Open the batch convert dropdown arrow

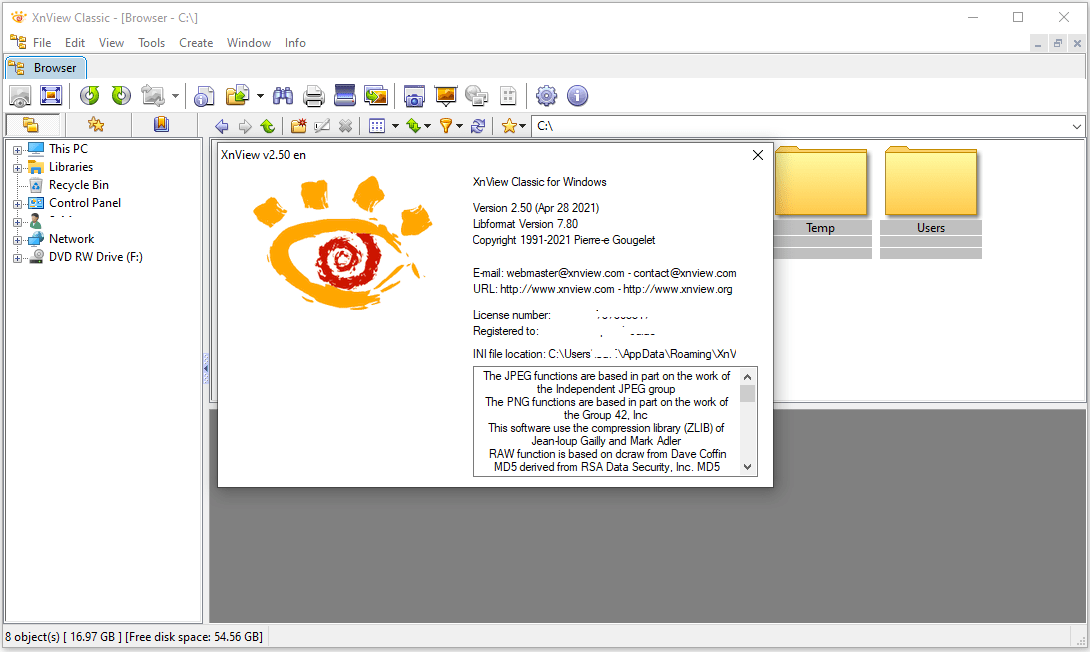click(260, 96)
